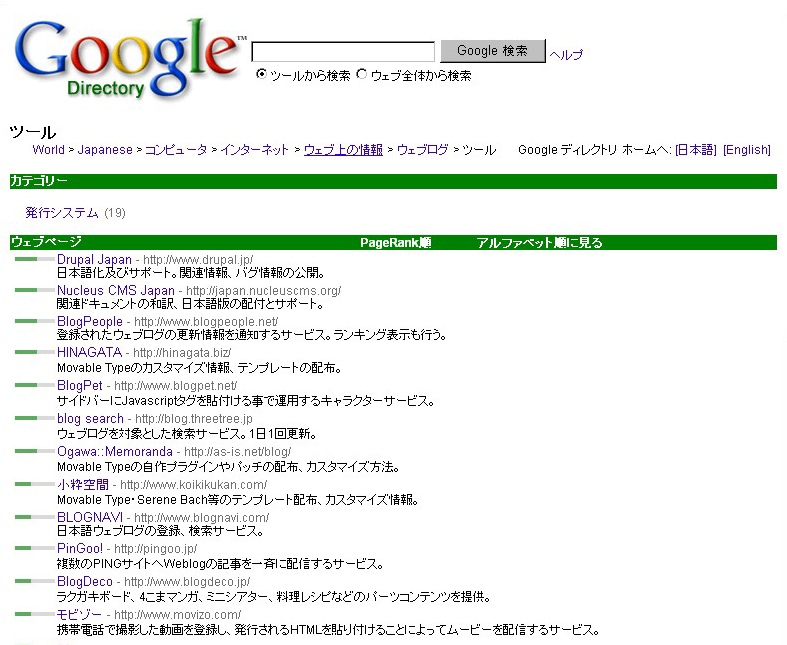The image size is (787, 645).
Task: Open the Nucleus CMS Japan link
Action: point(116,290)
